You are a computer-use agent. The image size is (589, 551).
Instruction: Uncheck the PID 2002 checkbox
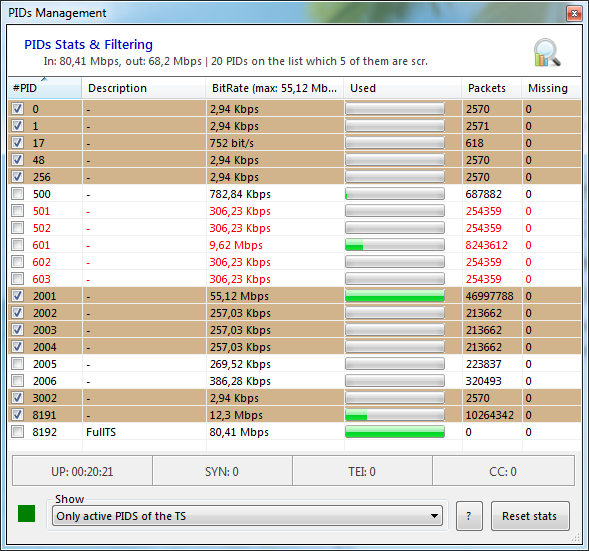point(17,312)
